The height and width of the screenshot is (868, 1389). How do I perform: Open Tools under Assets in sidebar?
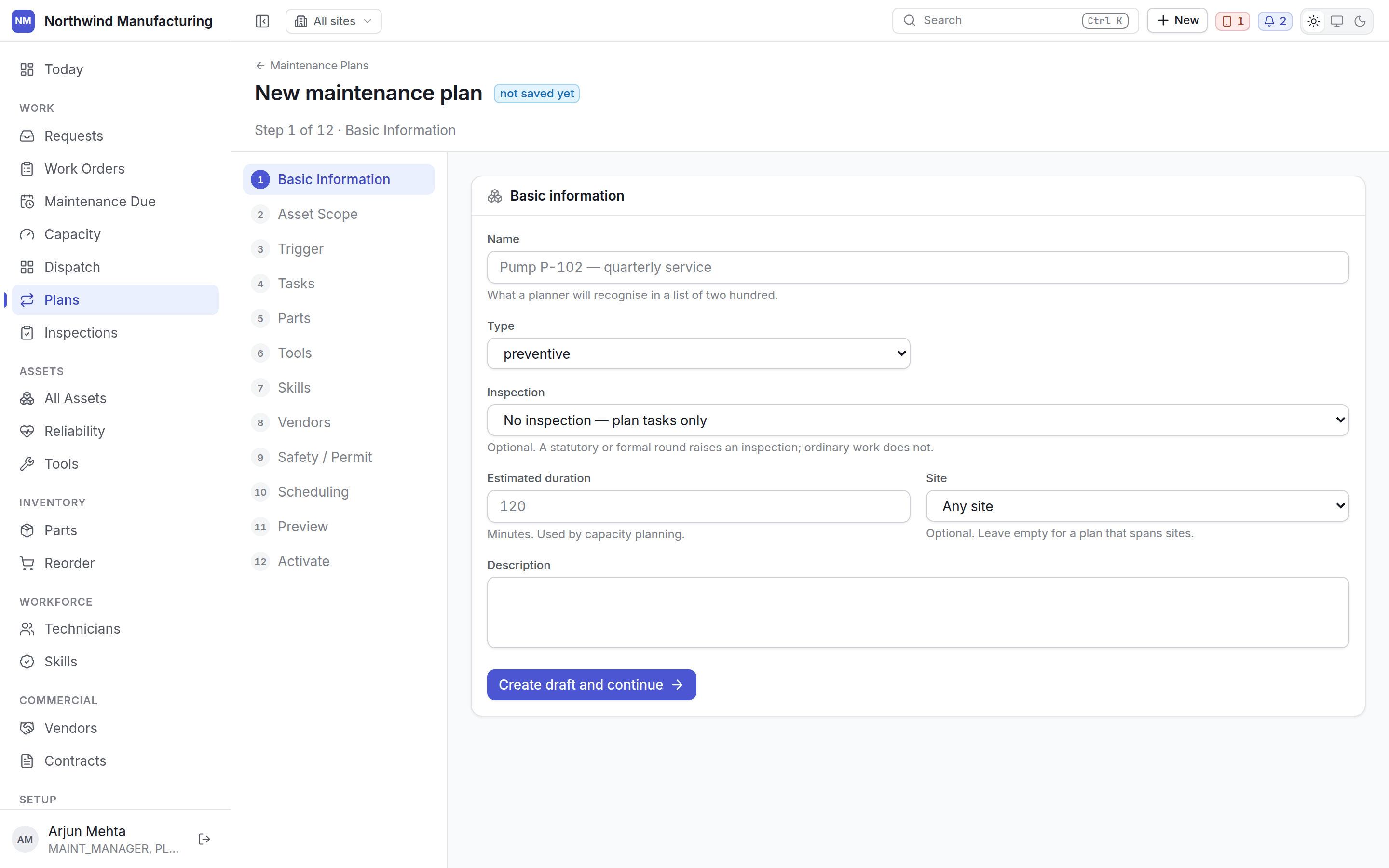pyautogui.click(x=115, y=464)
